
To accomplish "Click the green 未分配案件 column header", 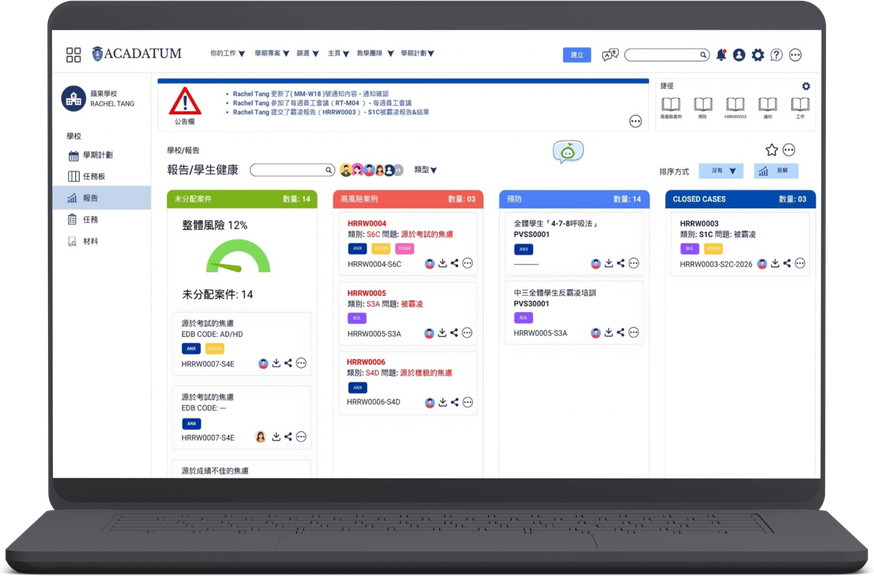I will (242, 199).
